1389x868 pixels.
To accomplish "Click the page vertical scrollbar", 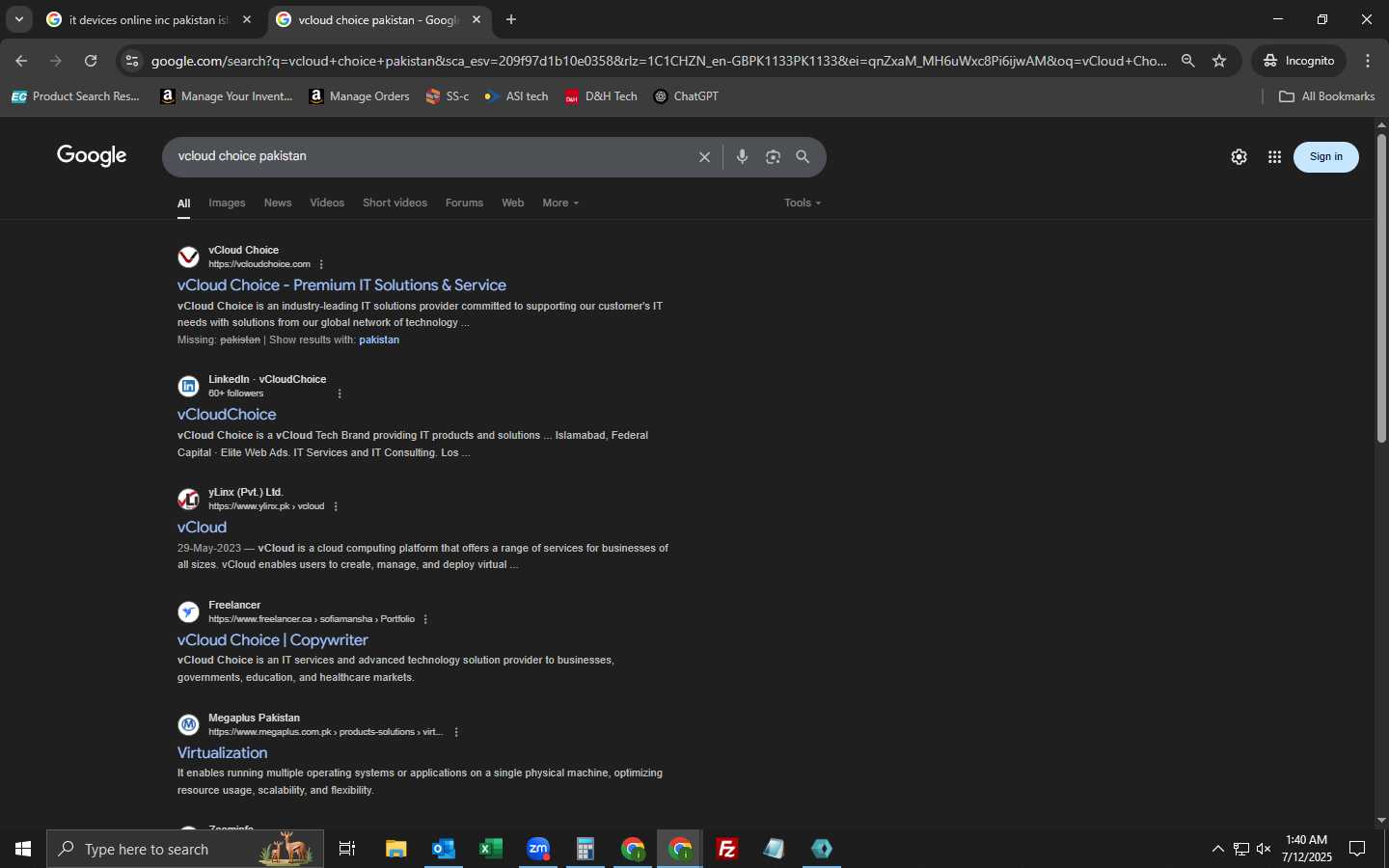I will [x=1381, y=289].
